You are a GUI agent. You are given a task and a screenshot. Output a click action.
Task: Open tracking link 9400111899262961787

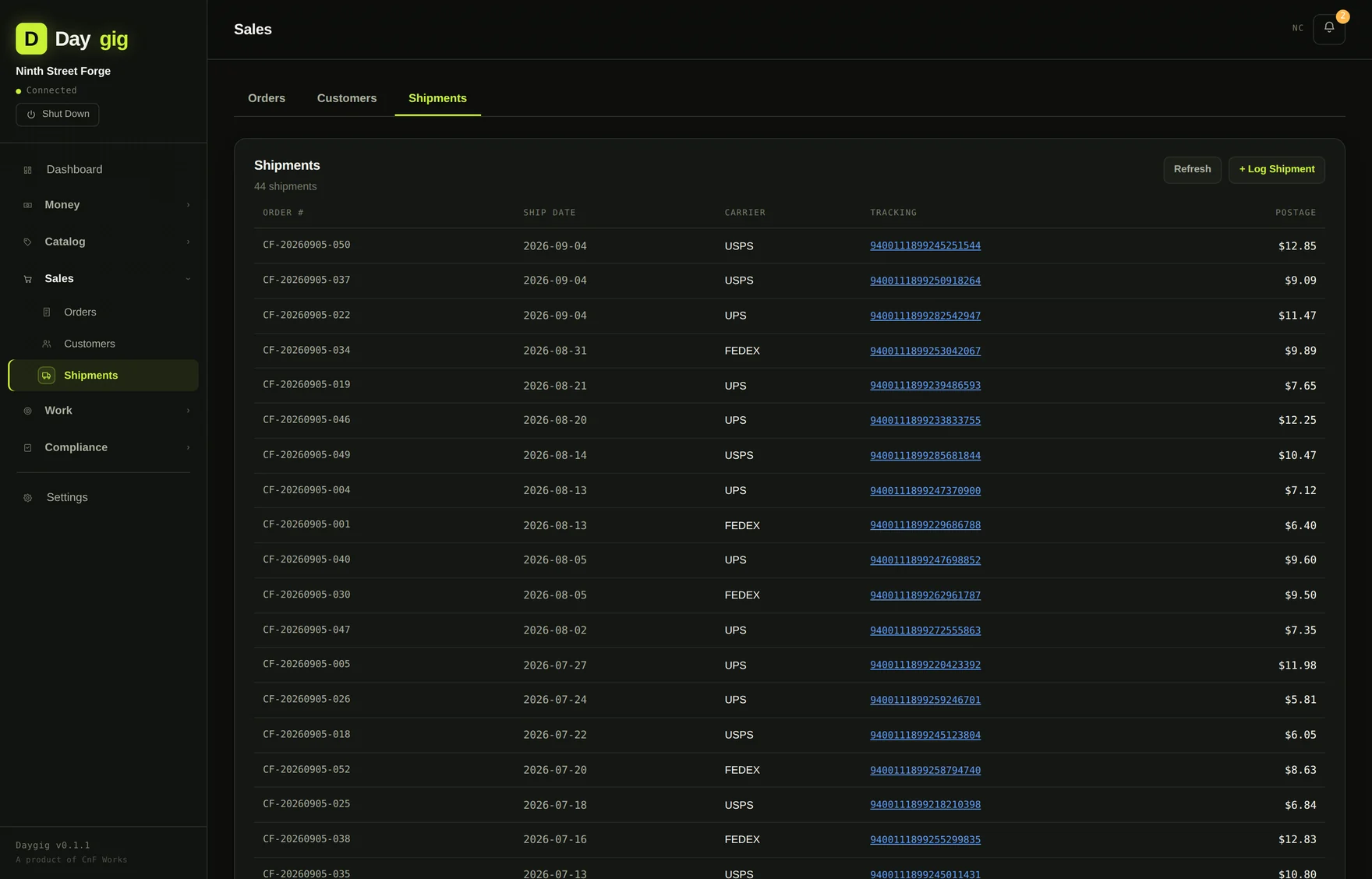(x=925, y=595)
